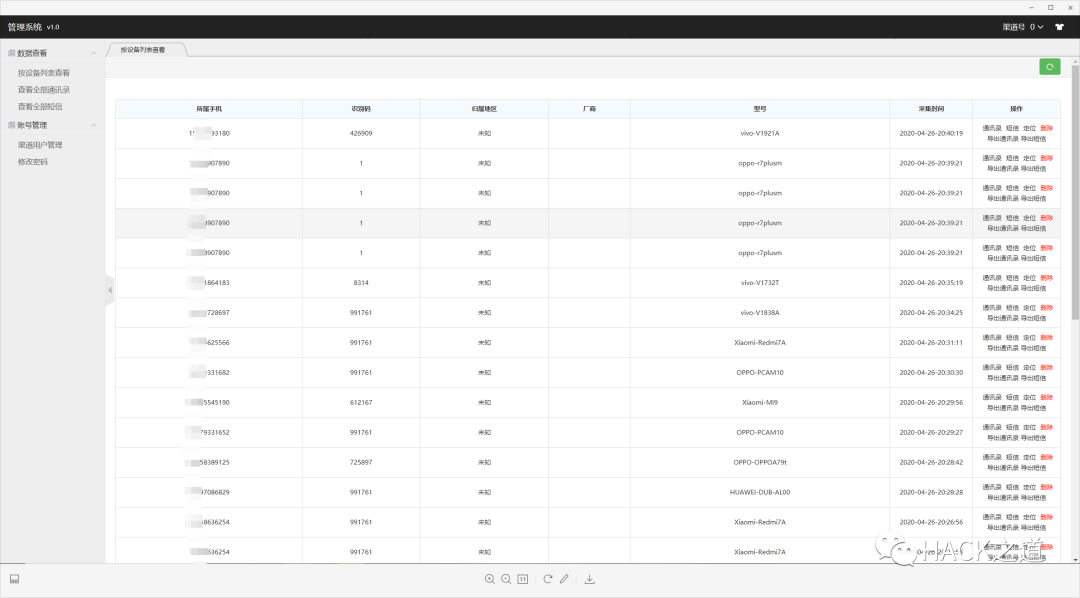Collapse the sidebar using the arrow handle

110,290
